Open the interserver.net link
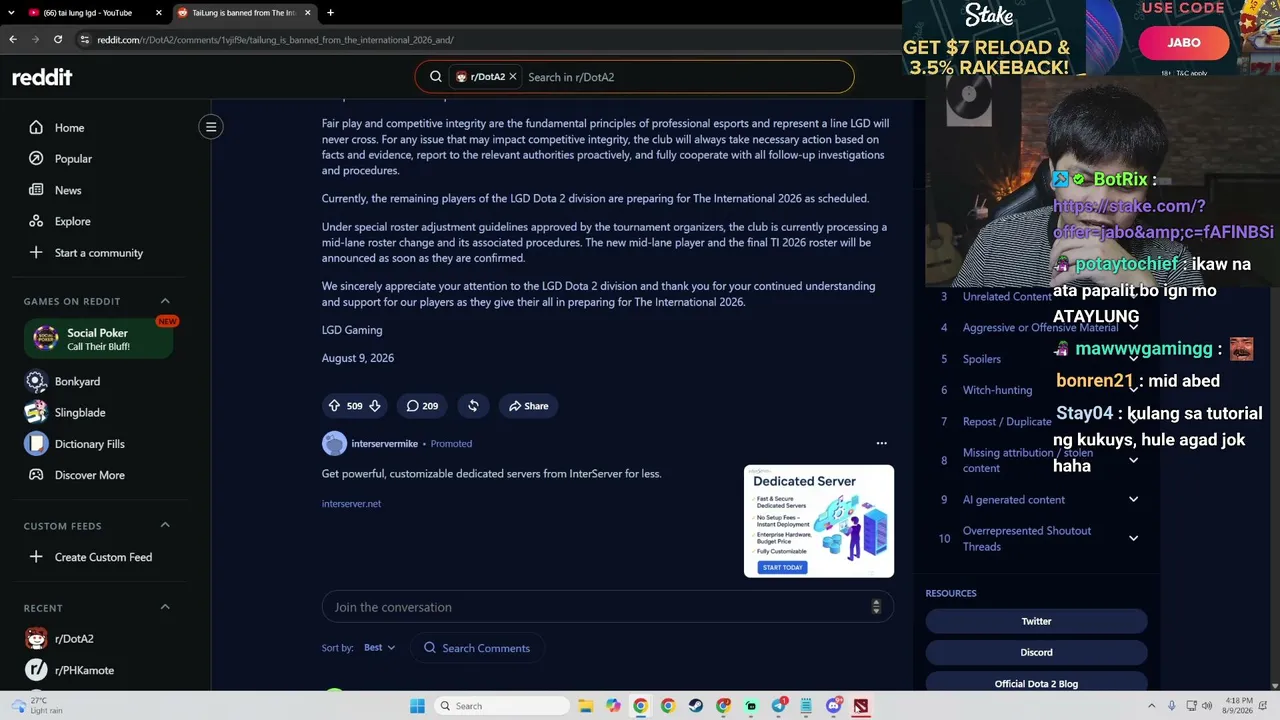 351,504
